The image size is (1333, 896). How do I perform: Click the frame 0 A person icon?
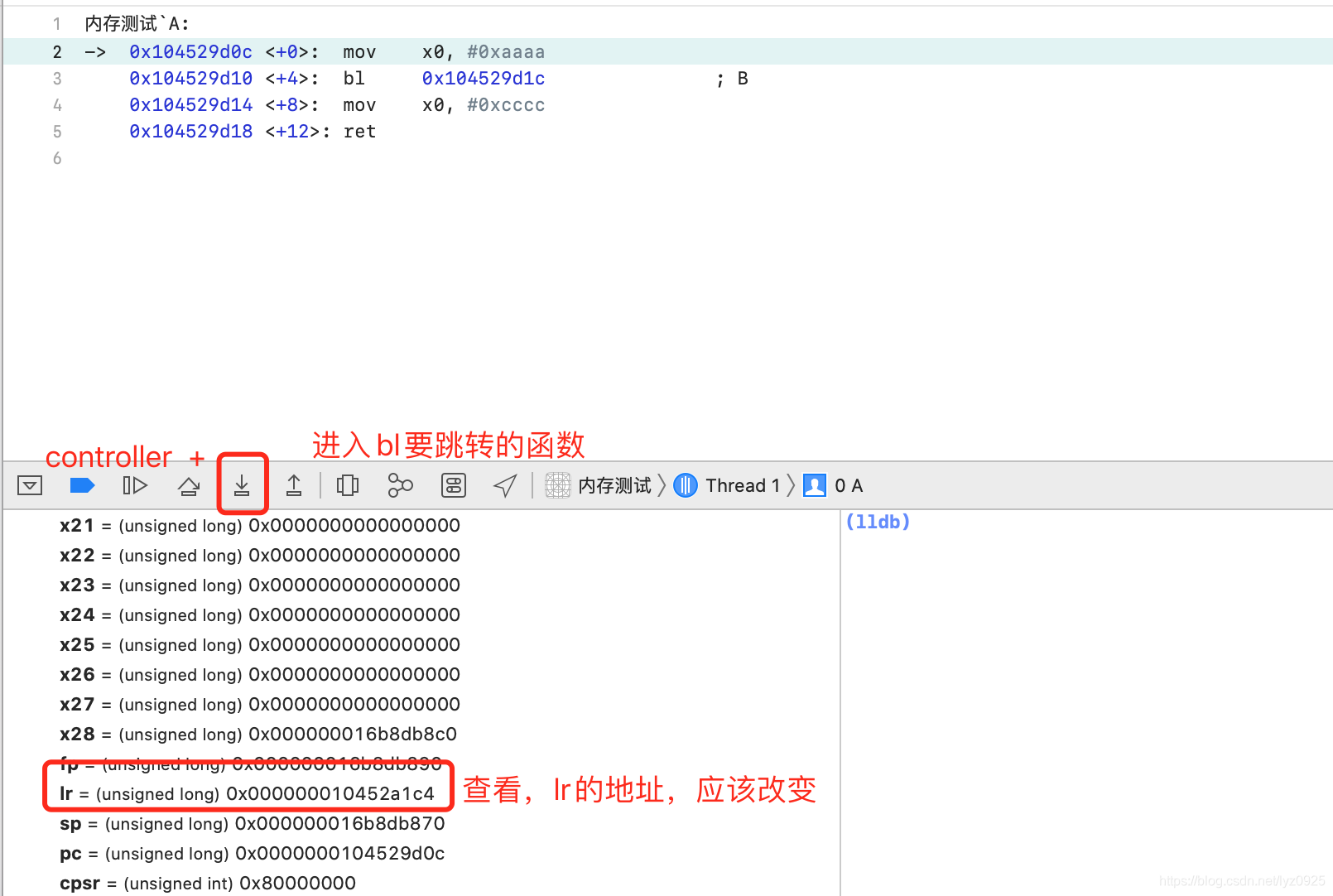click(815, 485)
